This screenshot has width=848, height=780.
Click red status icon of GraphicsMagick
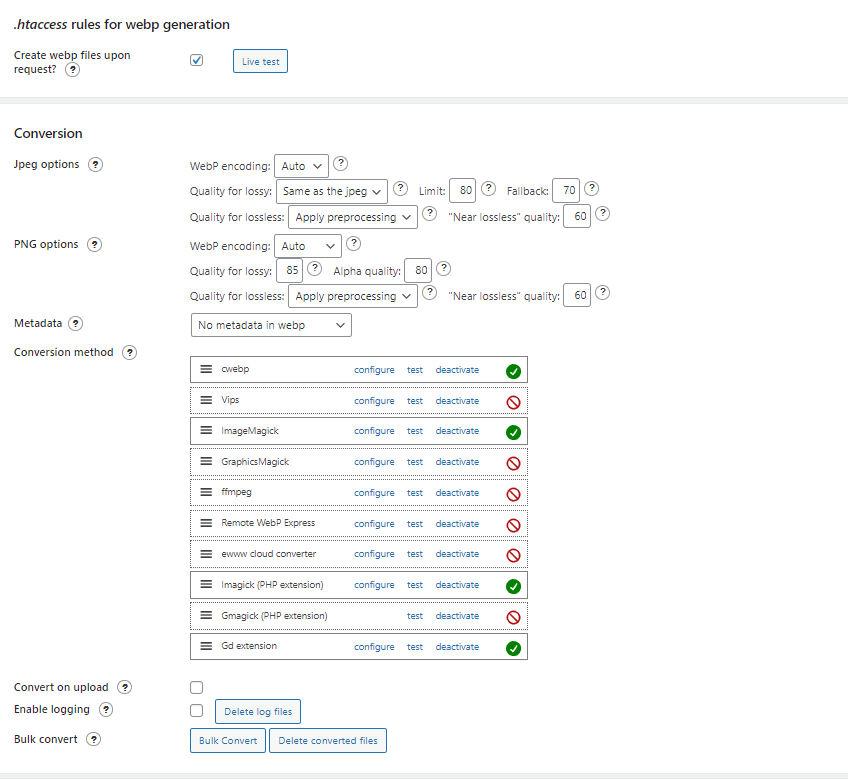513,464
